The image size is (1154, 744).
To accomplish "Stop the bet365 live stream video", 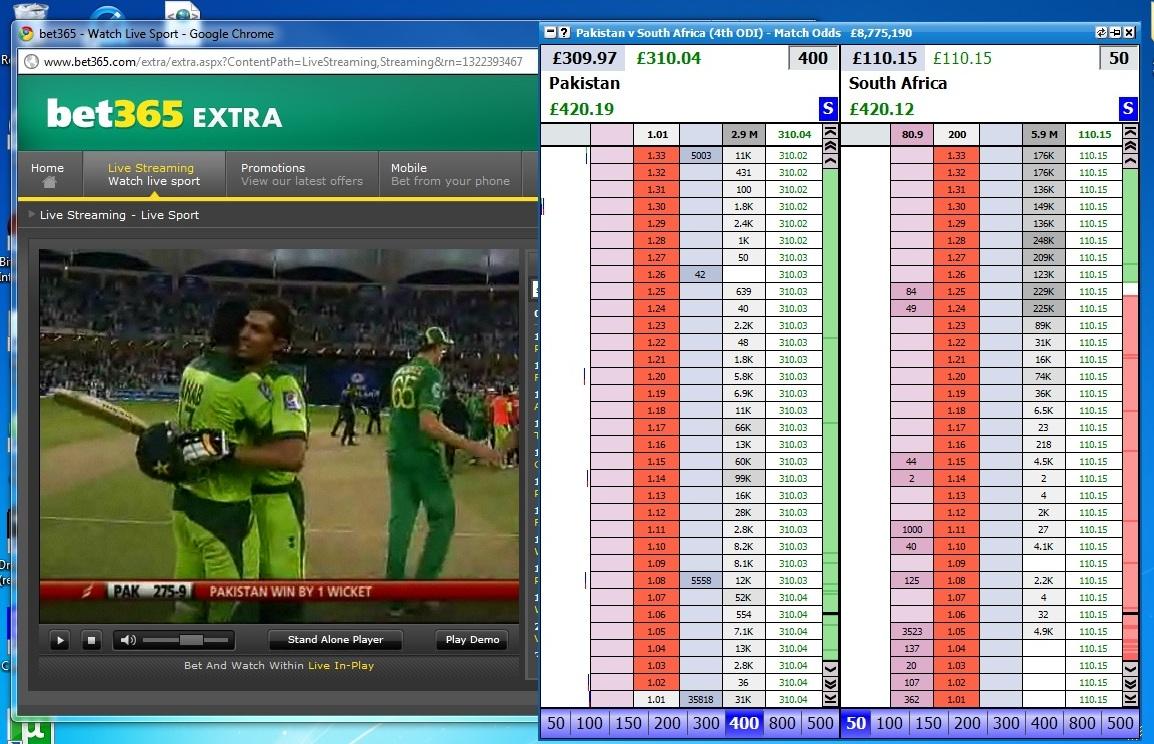I will [x=91, y=640].
